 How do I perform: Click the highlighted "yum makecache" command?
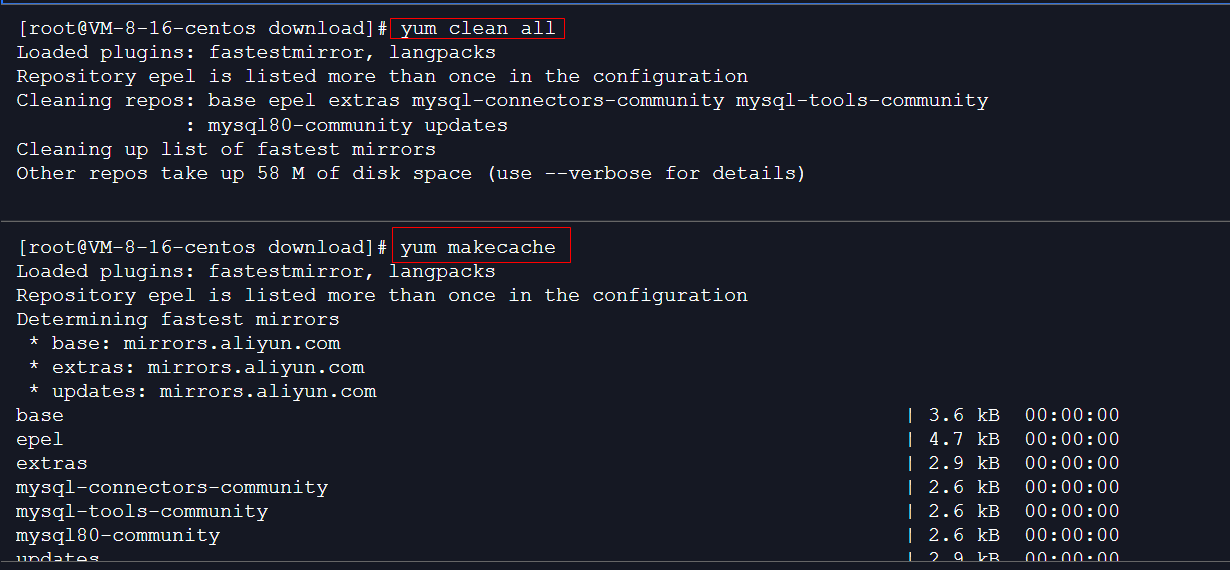coord(478,247)
